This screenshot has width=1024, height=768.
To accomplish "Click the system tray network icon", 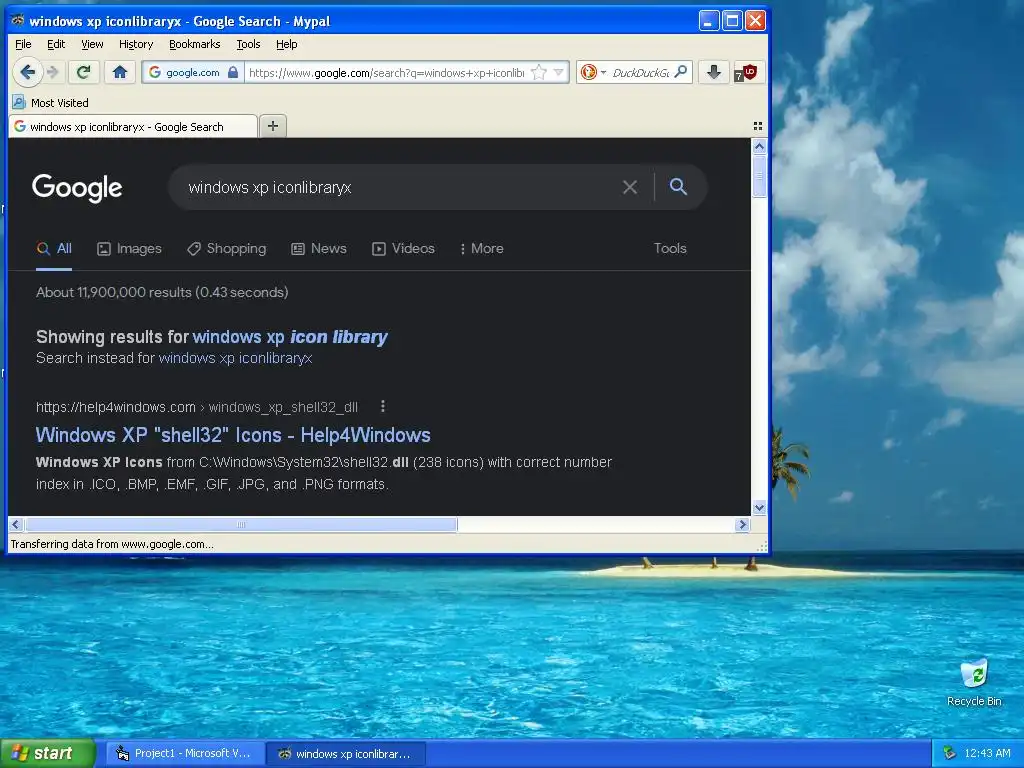I will tap(950, 754).
